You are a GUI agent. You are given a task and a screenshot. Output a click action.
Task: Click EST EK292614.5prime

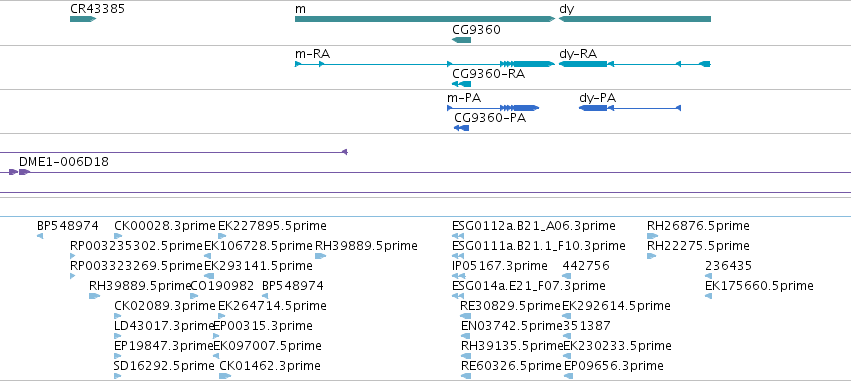pos(617,306)
